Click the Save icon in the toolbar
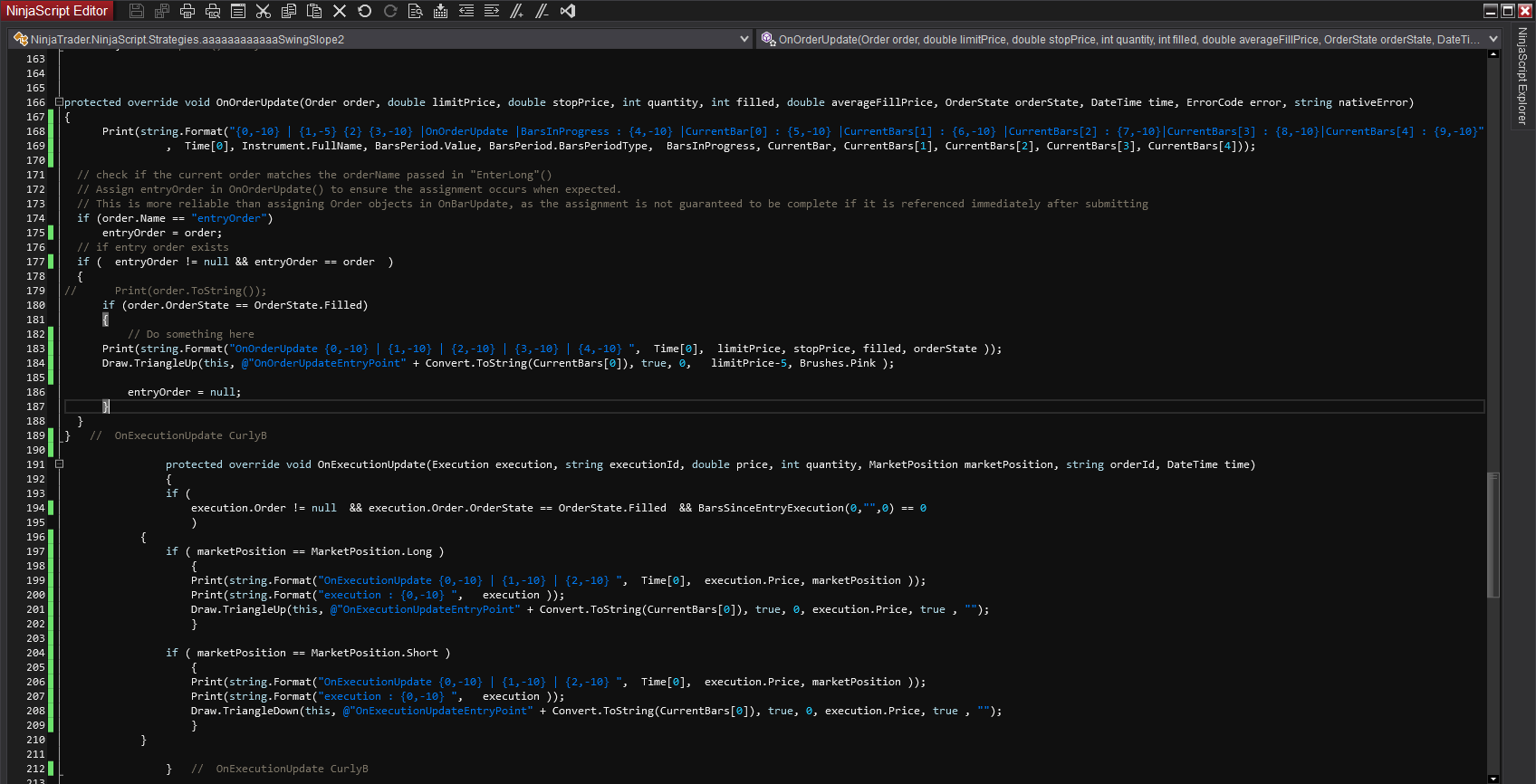1536x784 pixels. point(137,11)
